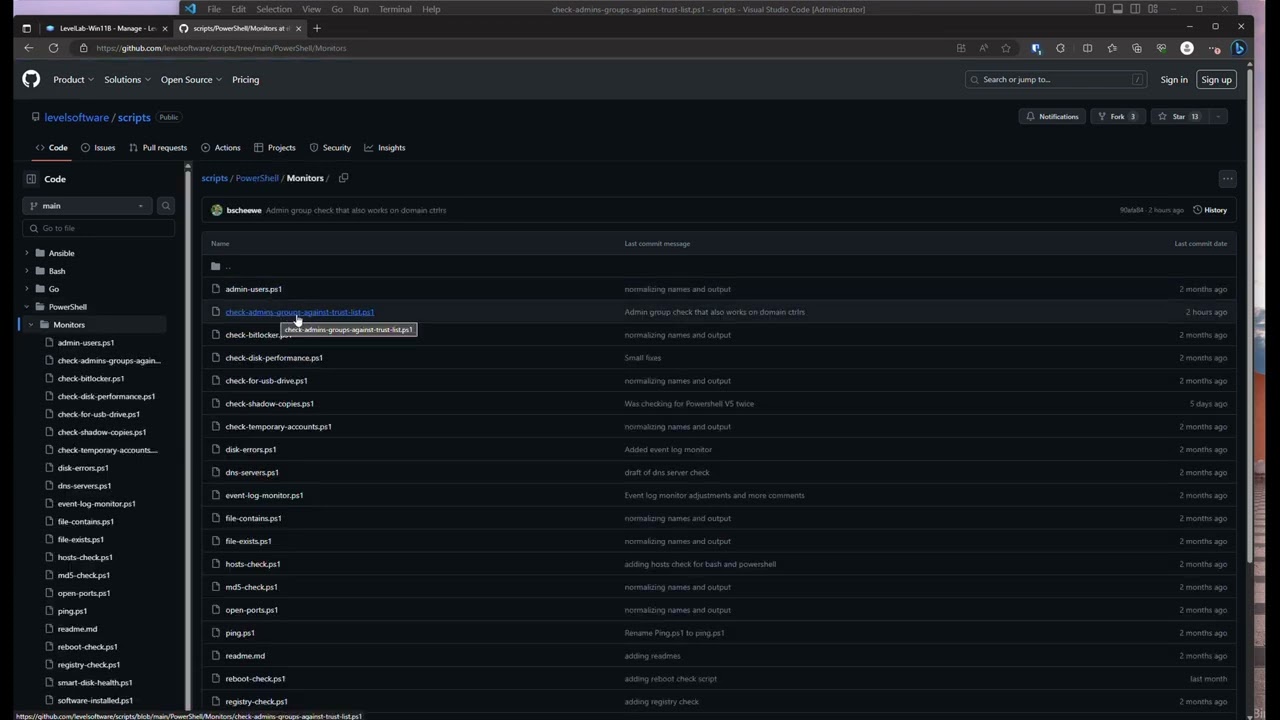View commit History link
This screenshot has width=1280, height=720.
[x=1210, y=210]
